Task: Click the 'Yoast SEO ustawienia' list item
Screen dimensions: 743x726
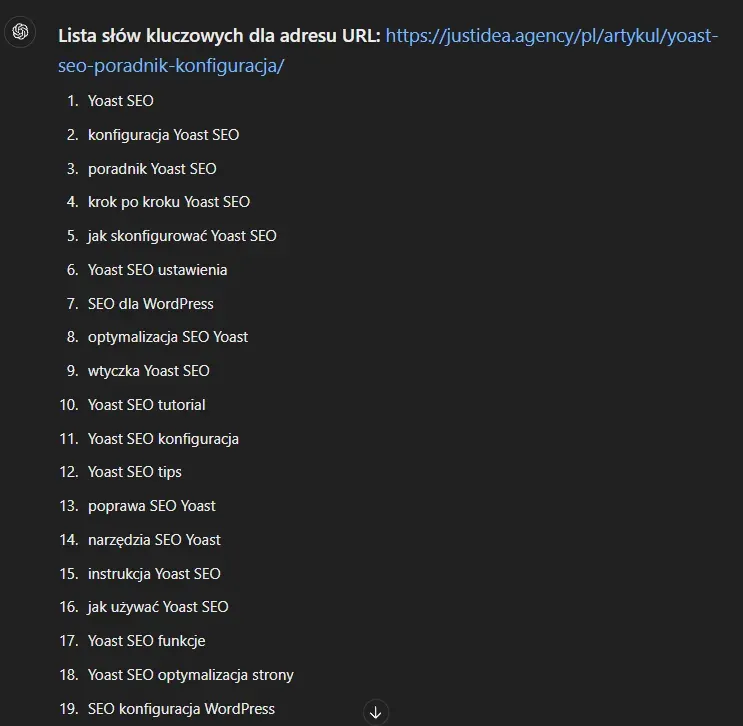Action: 157,270
